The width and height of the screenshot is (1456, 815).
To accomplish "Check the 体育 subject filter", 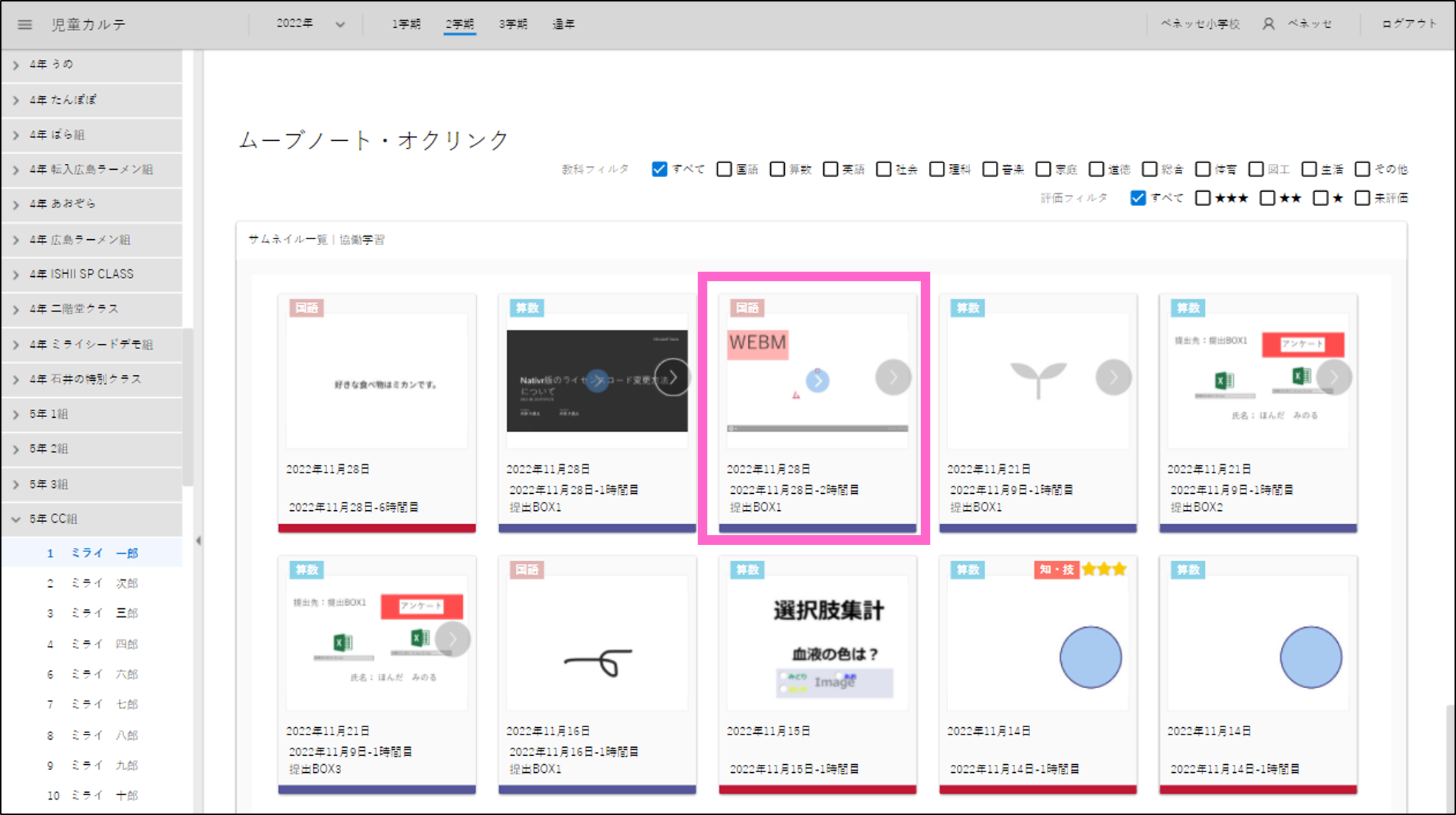I will click(x=1203, y=169).
